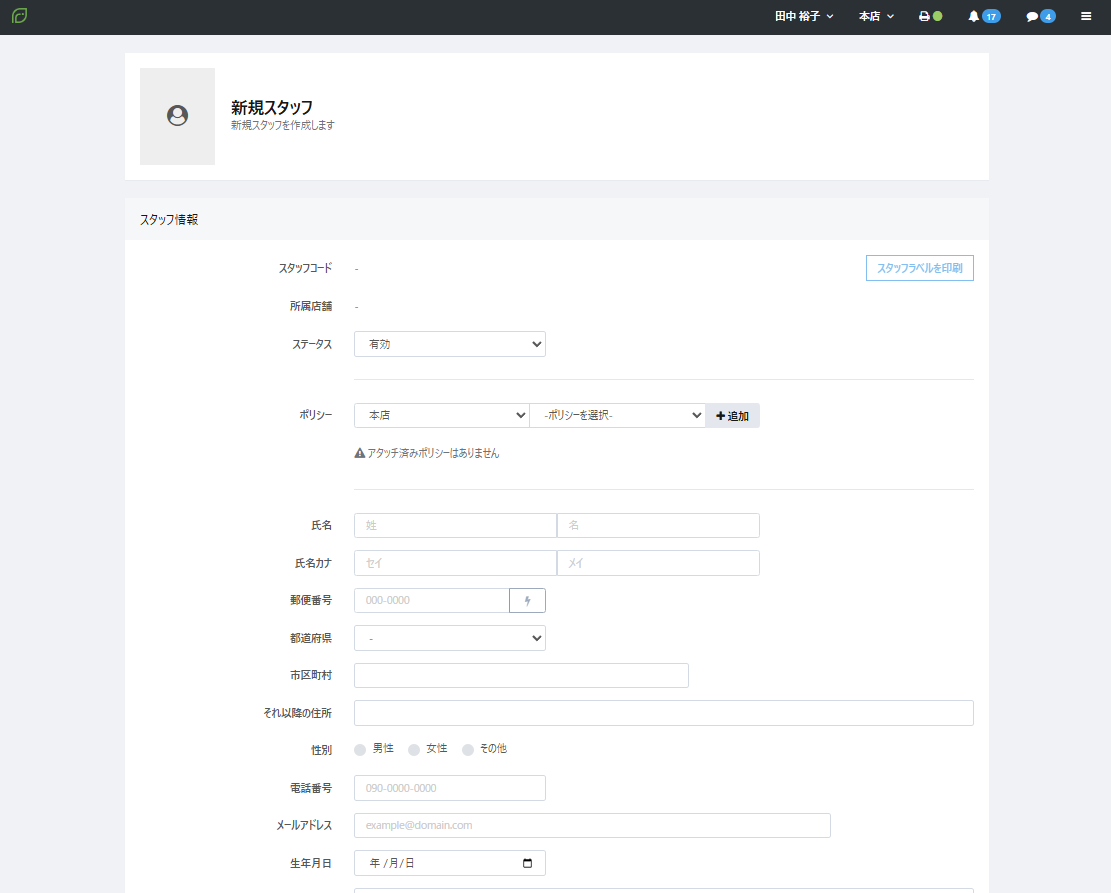Click the green leaf logo icon
Viewport: 1111px width, 893px height.
tap(20, 16)
